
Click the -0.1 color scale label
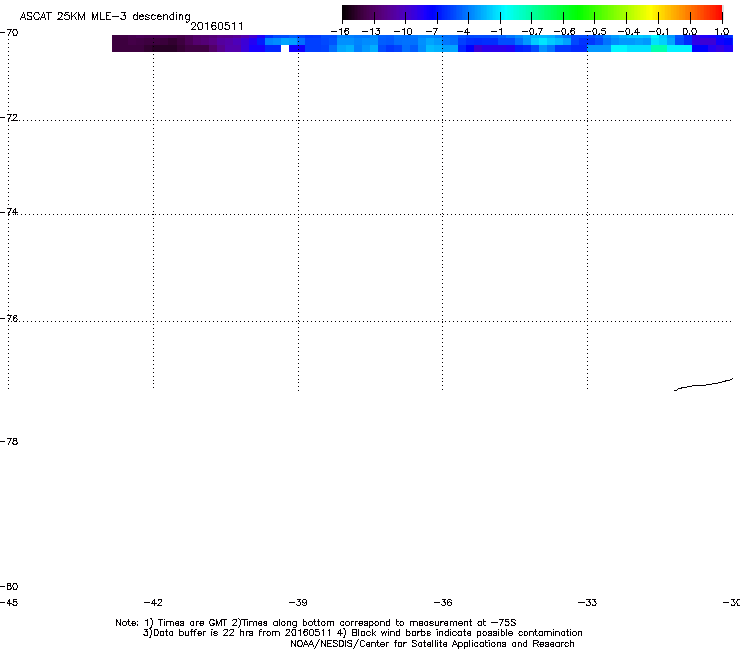click(x=659, y=32)
